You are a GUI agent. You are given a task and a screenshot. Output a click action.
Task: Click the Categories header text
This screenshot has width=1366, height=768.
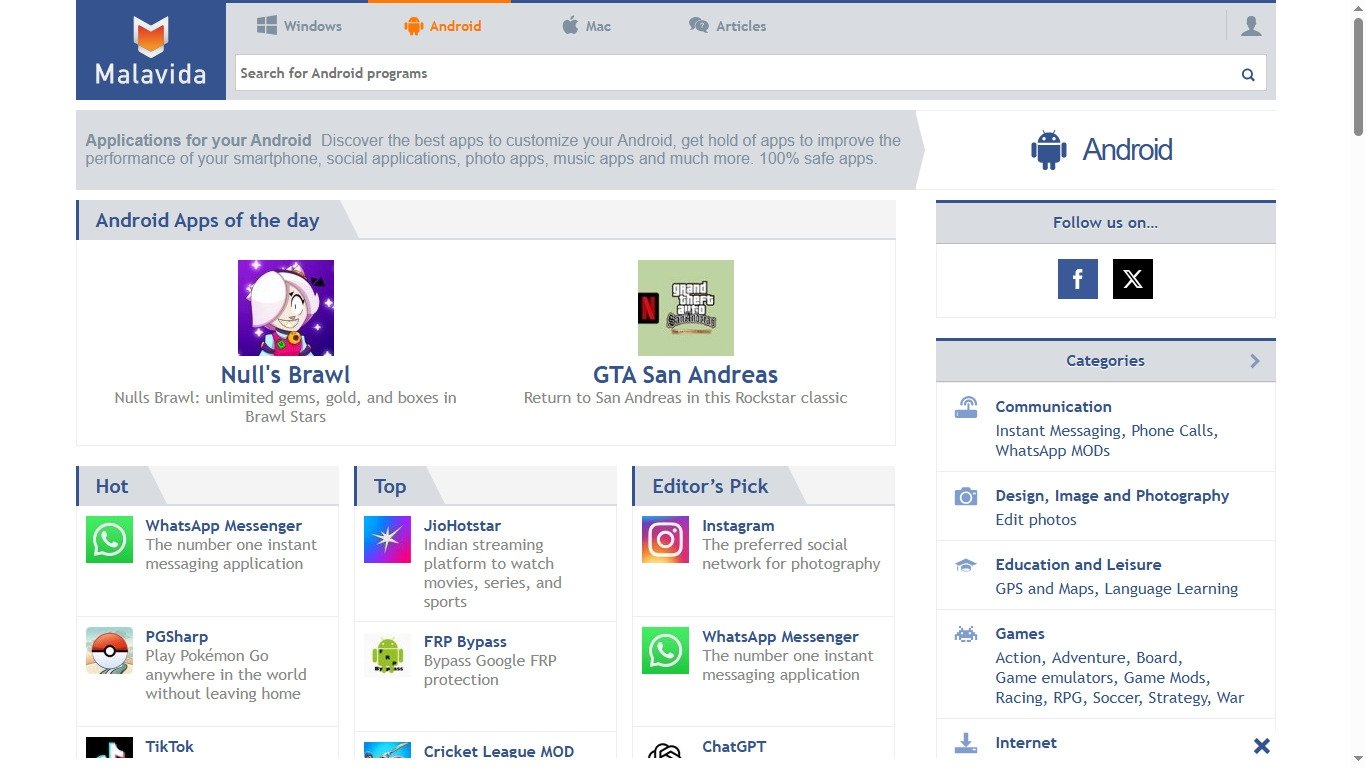click(1105, 361)
